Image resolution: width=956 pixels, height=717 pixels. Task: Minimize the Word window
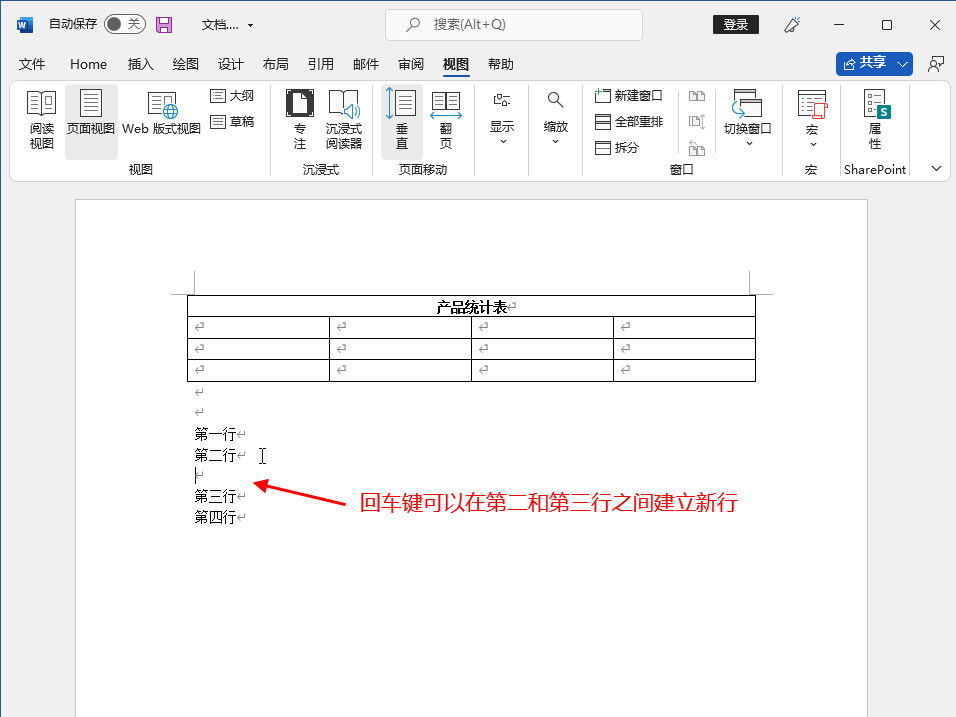(840, 24)
